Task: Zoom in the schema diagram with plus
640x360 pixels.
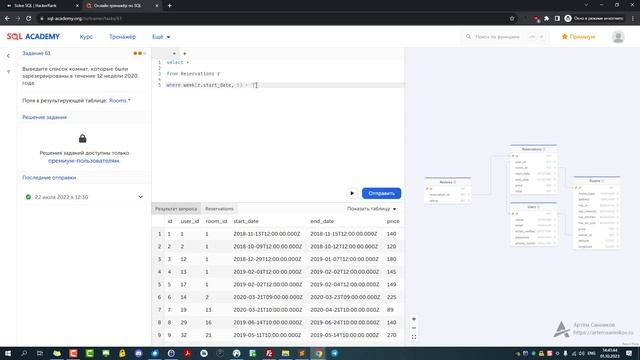Action: point(414,319)
